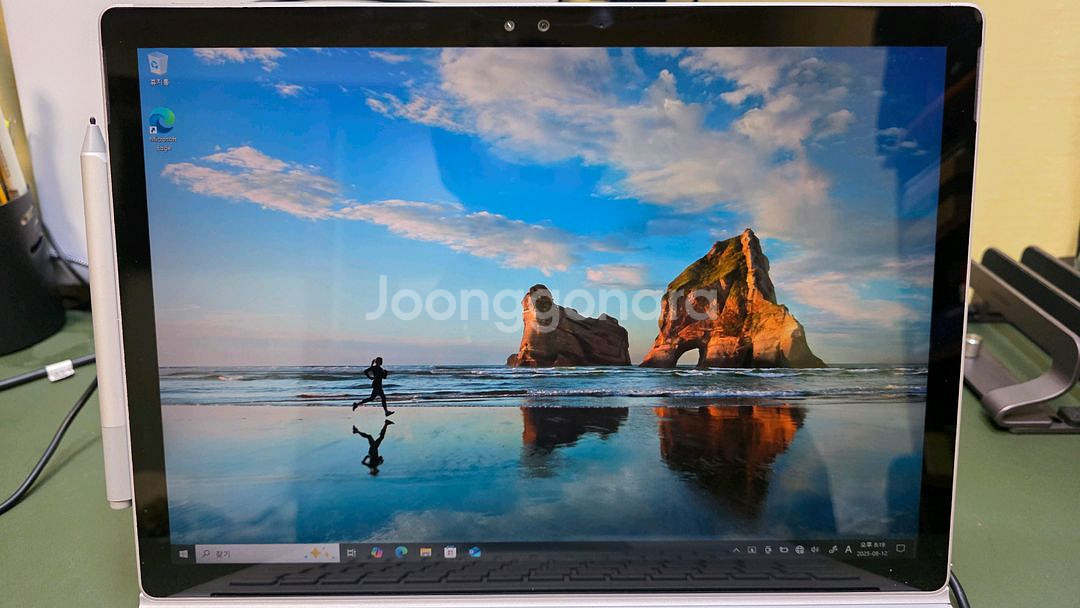Open File Explorer from the taskbar
Screen dimensions: 1080x608
pos(425,552)
